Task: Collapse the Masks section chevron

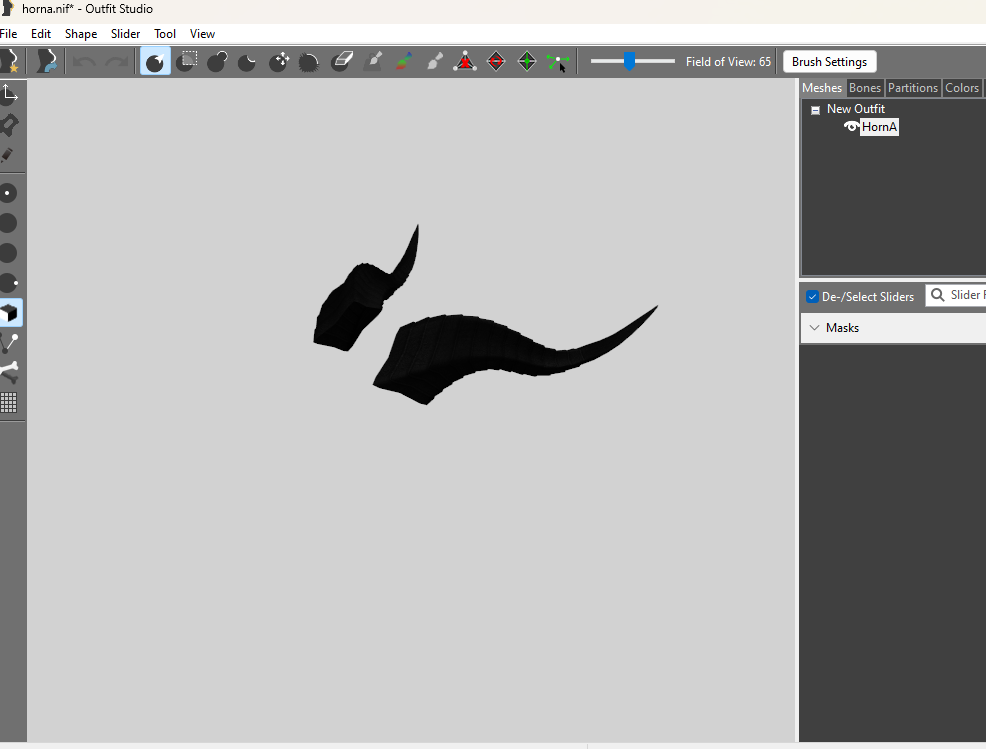Action: pyautogui.click(x=814, y=328)
